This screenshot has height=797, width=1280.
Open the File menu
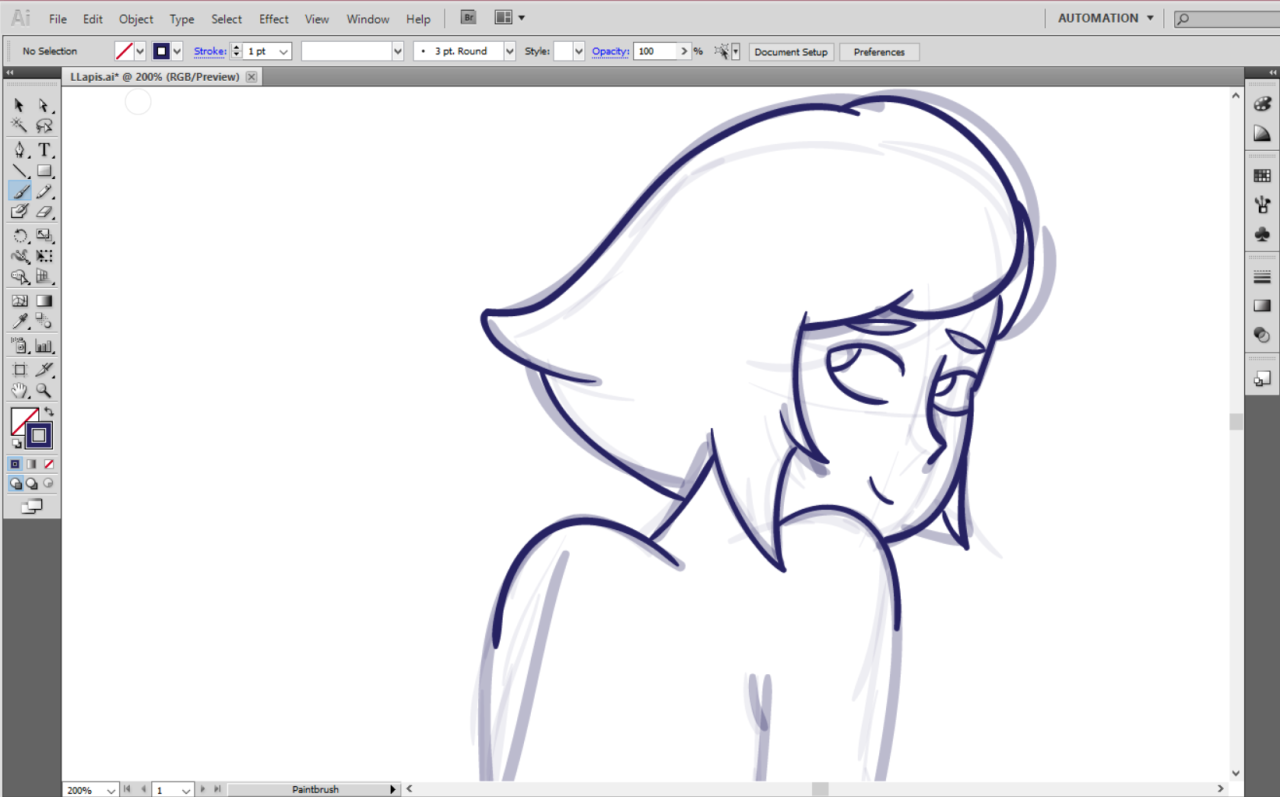[x=58, y=19]
